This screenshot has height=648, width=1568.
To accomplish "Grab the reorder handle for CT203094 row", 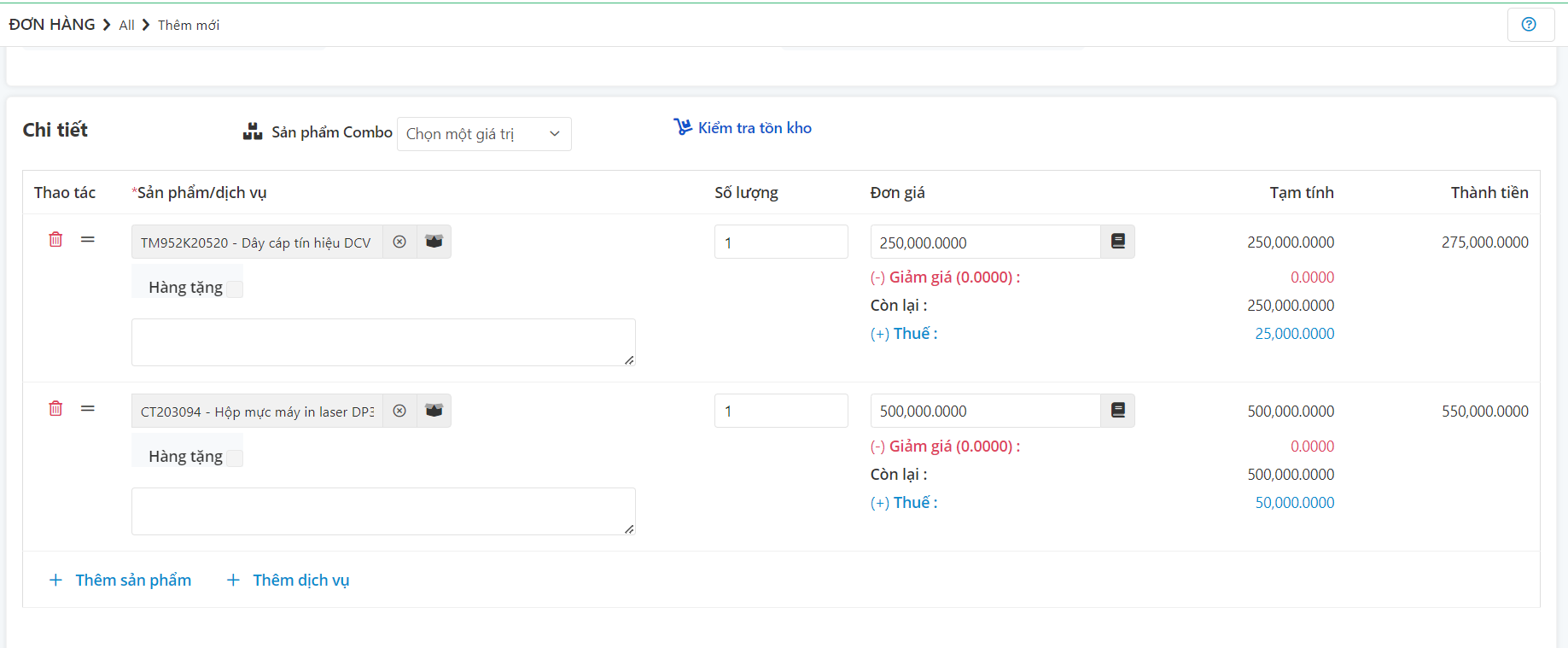I will (87, 409).
